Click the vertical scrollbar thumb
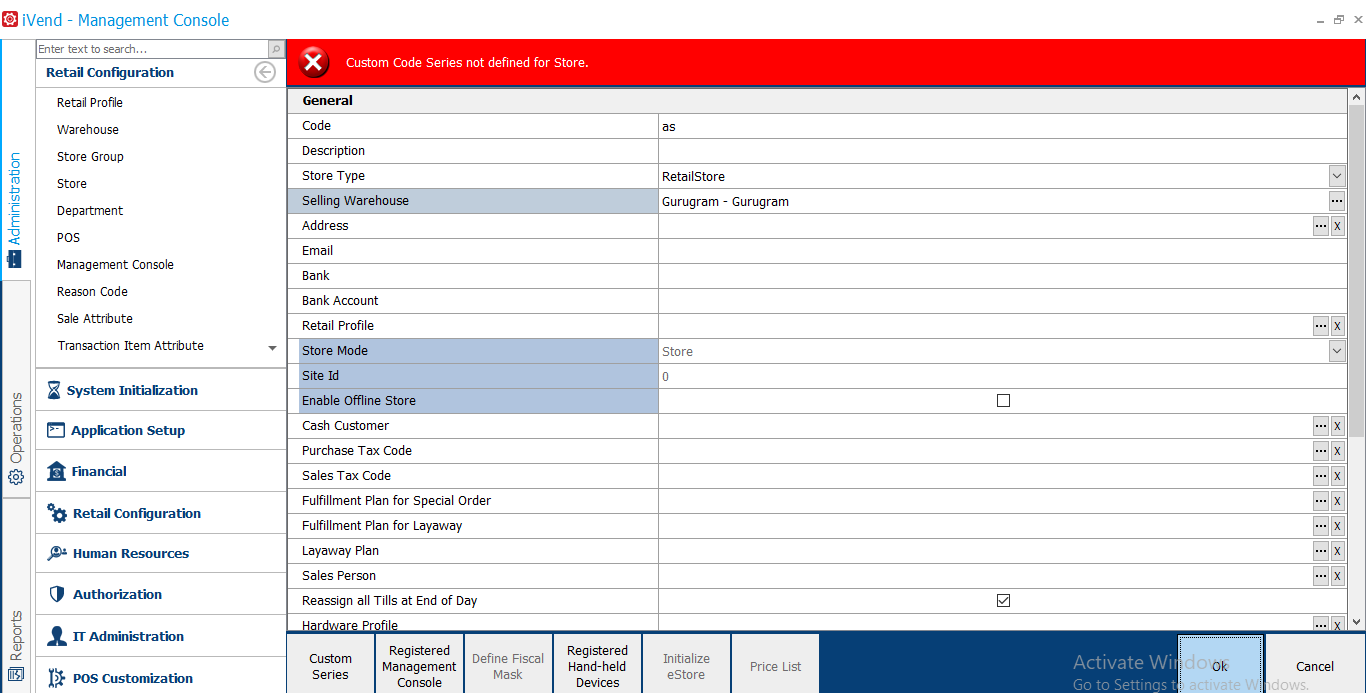Viewport: 1366px width, 693px height. (x=1356, y=270)
